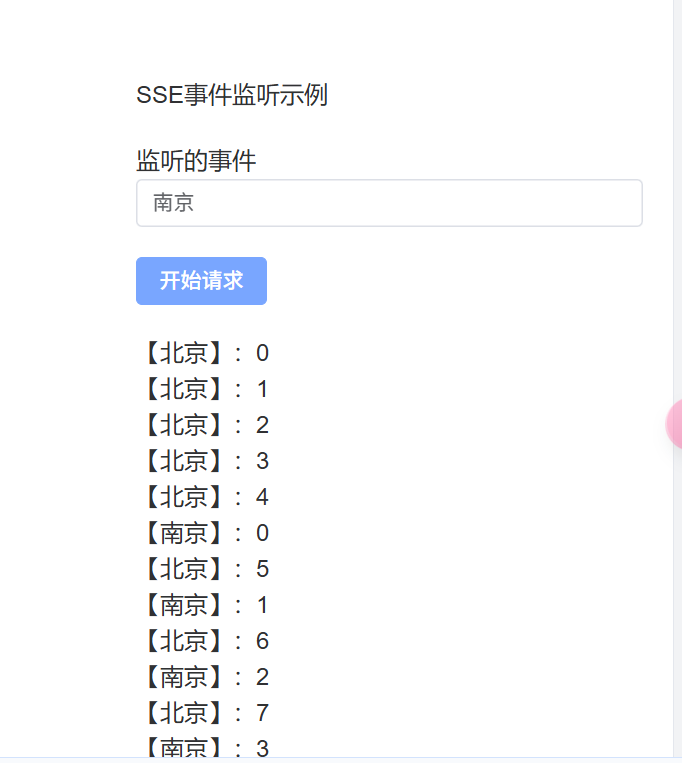The height and width of the screenshot is (763, 682).
Task: Click the pink floating bubble at the right edge
Action: click(x=674, y=424)
